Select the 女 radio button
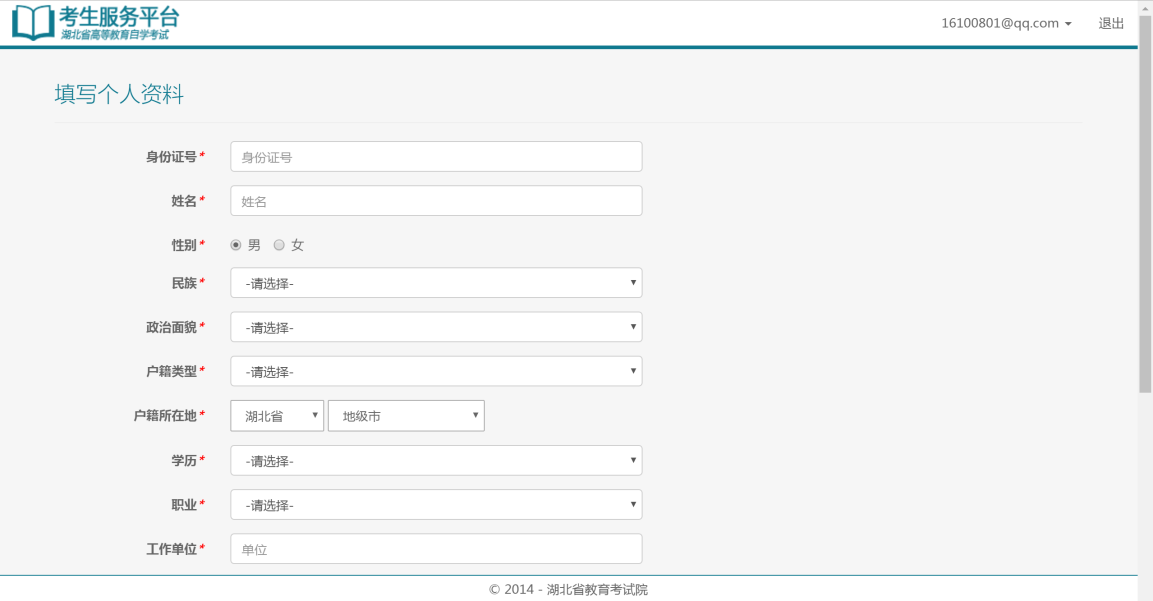1153x601 pixels. tap(279, 245)
